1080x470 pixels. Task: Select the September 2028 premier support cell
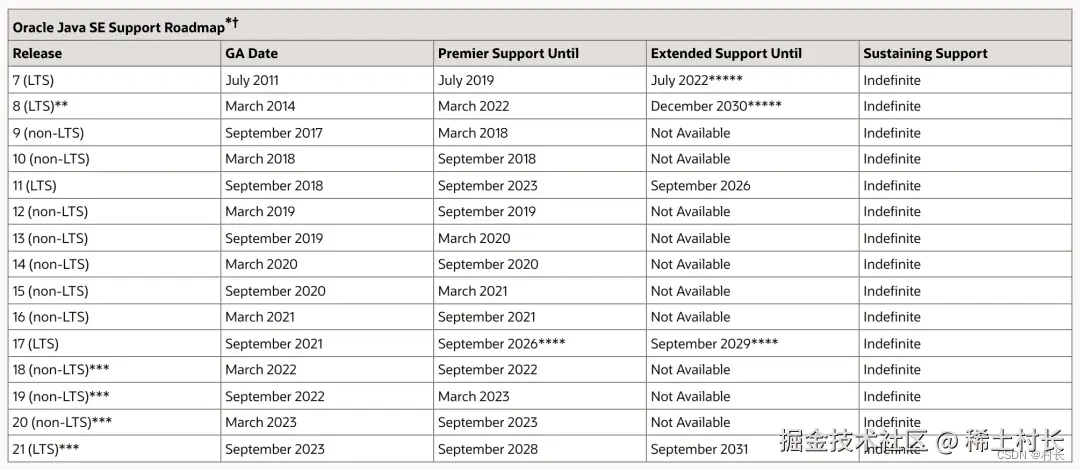coord(487,449)
